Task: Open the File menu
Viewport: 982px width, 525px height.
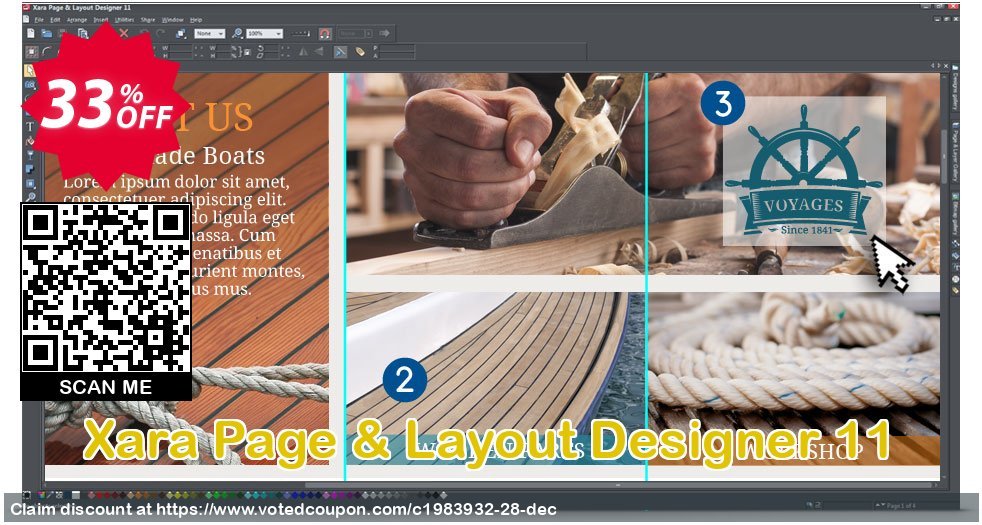Action: pyautogui.click(x=39, y=20)
